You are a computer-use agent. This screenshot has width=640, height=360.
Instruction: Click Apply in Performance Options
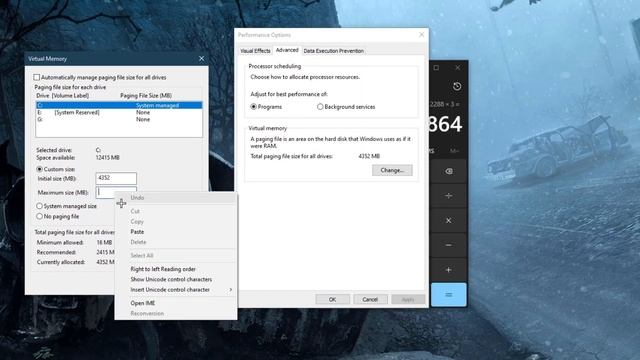[x=408, y=299]
